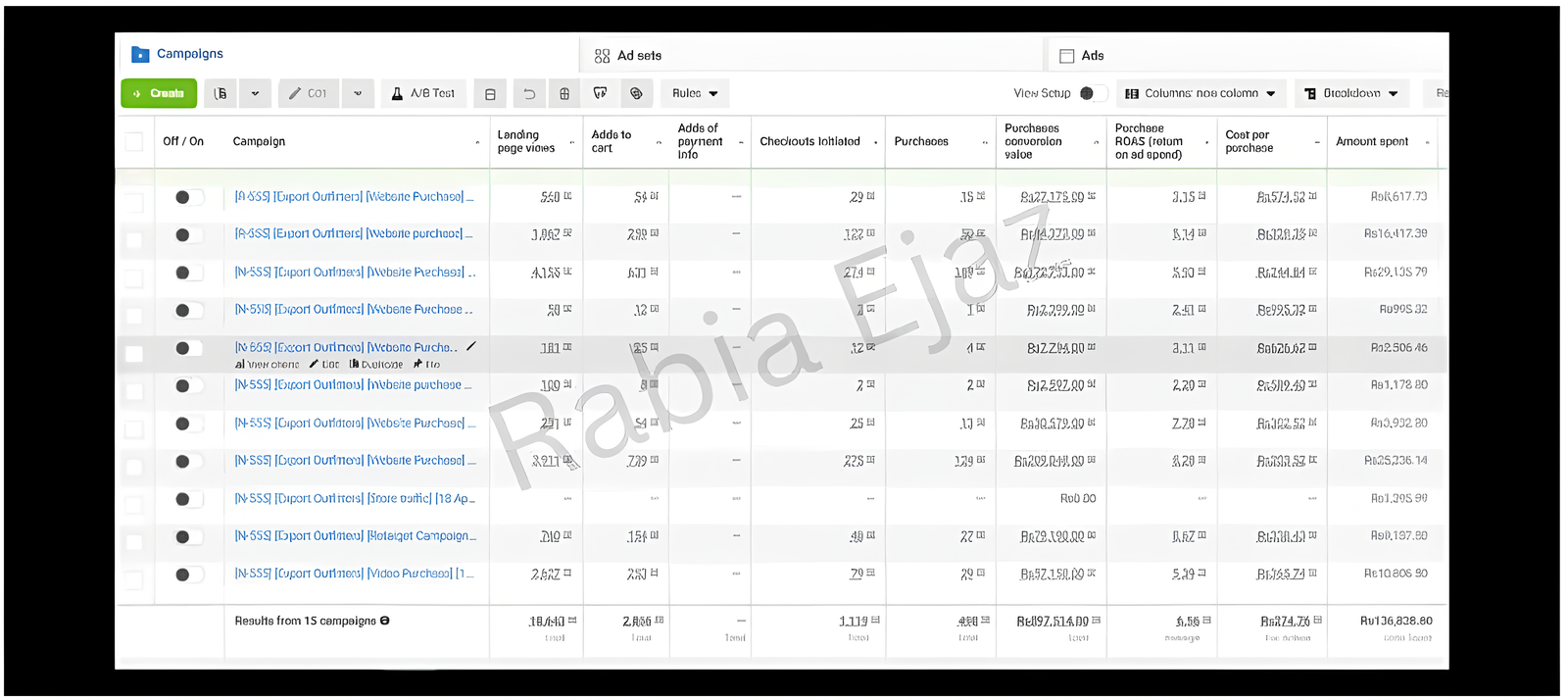The height and width of the screenshot is (700, 1568).
Task: Sort by the Amount spent column header
Action: coord(1372,141)
